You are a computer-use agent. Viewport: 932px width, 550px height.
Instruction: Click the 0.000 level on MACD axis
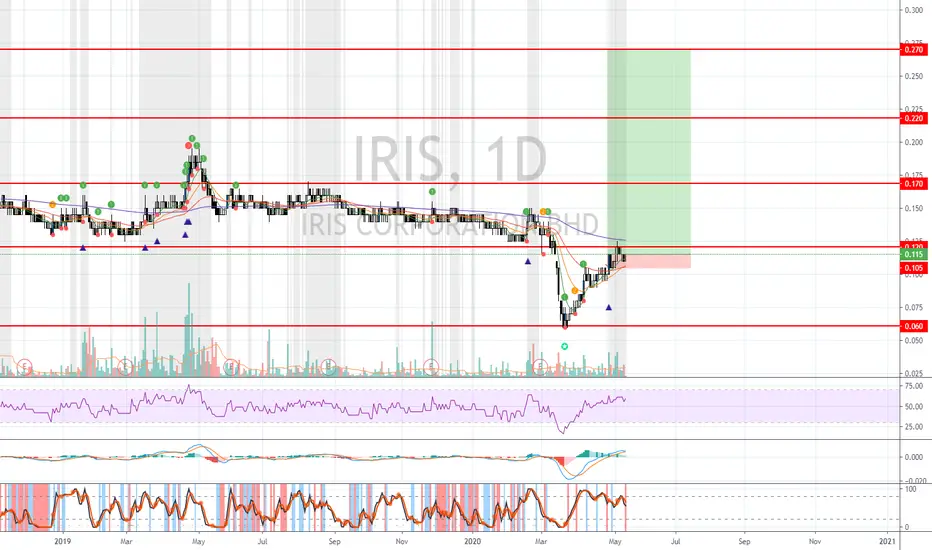tap(914, 457)
